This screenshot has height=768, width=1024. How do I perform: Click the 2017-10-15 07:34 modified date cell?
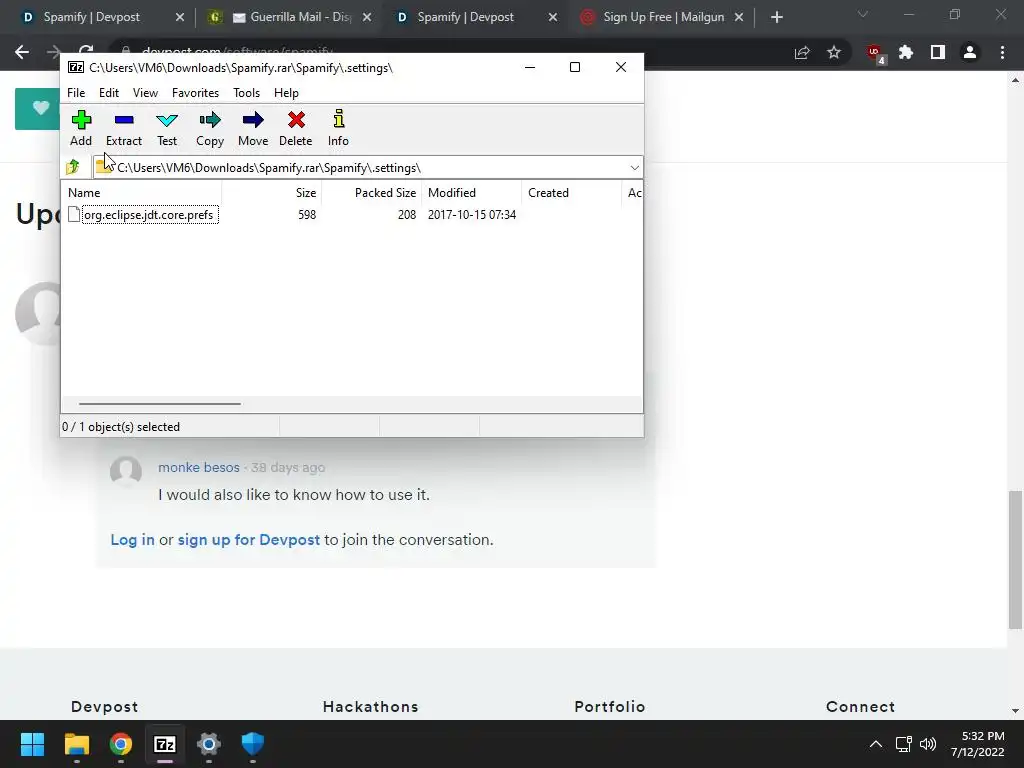472,215
